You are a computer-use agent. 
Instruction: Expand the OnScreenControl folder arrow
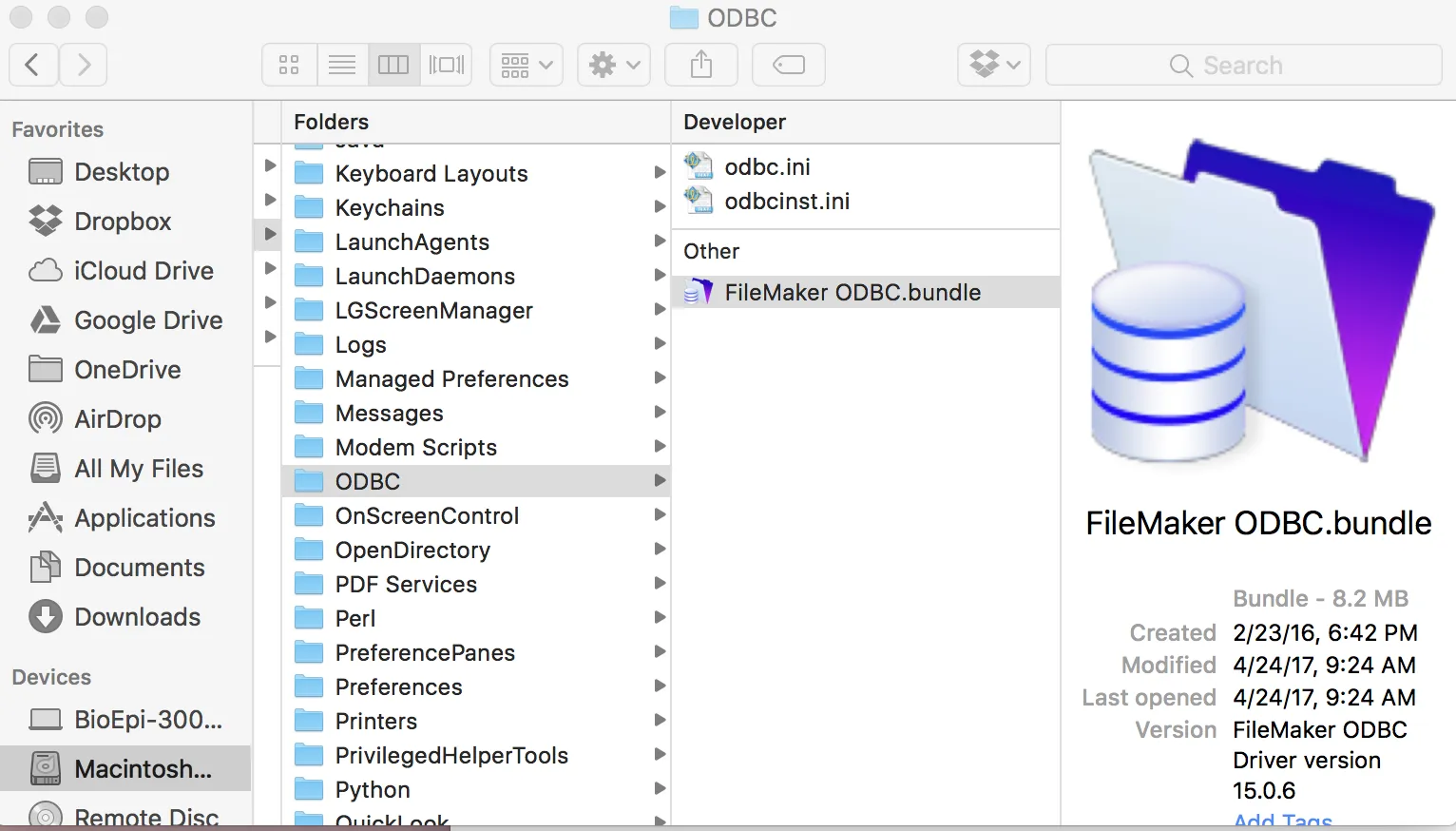(660, 514)
